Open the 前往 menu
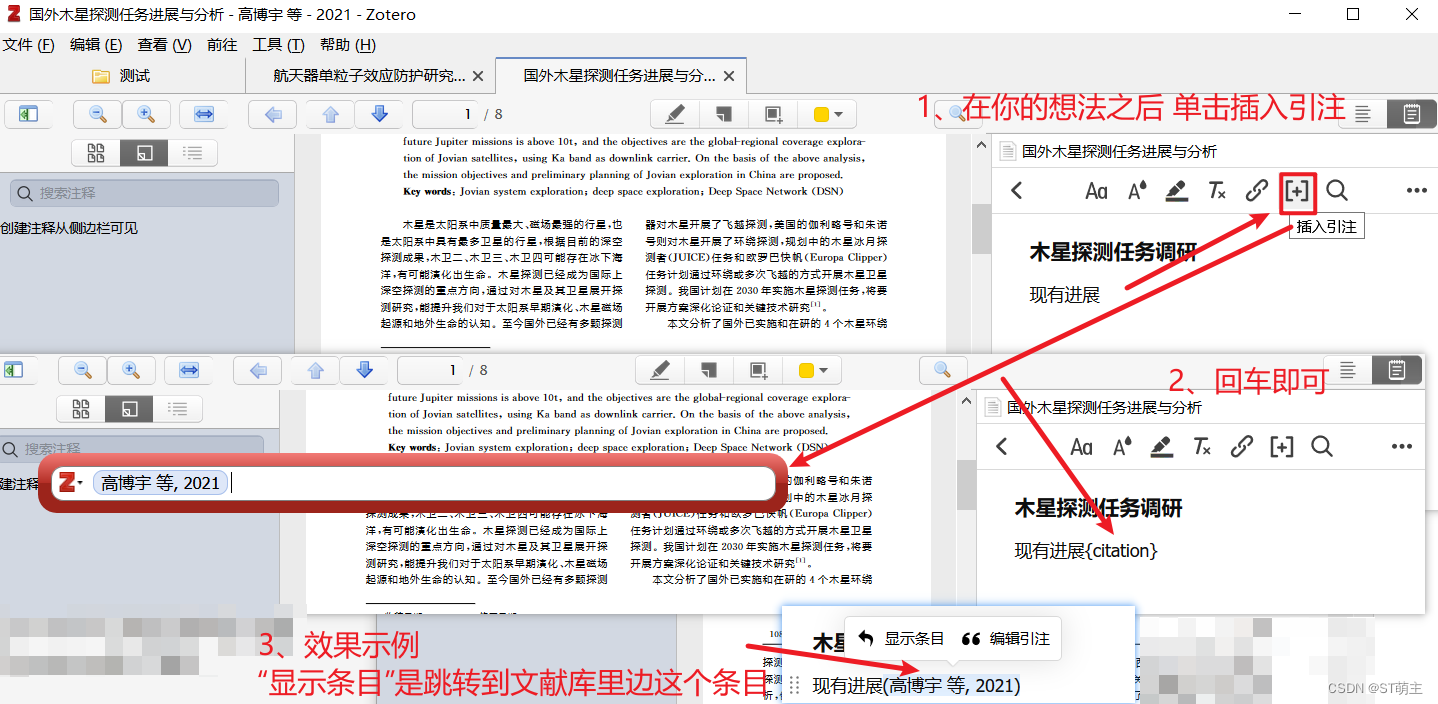Screen dimensions: 1438x704 tap(222, 45)
